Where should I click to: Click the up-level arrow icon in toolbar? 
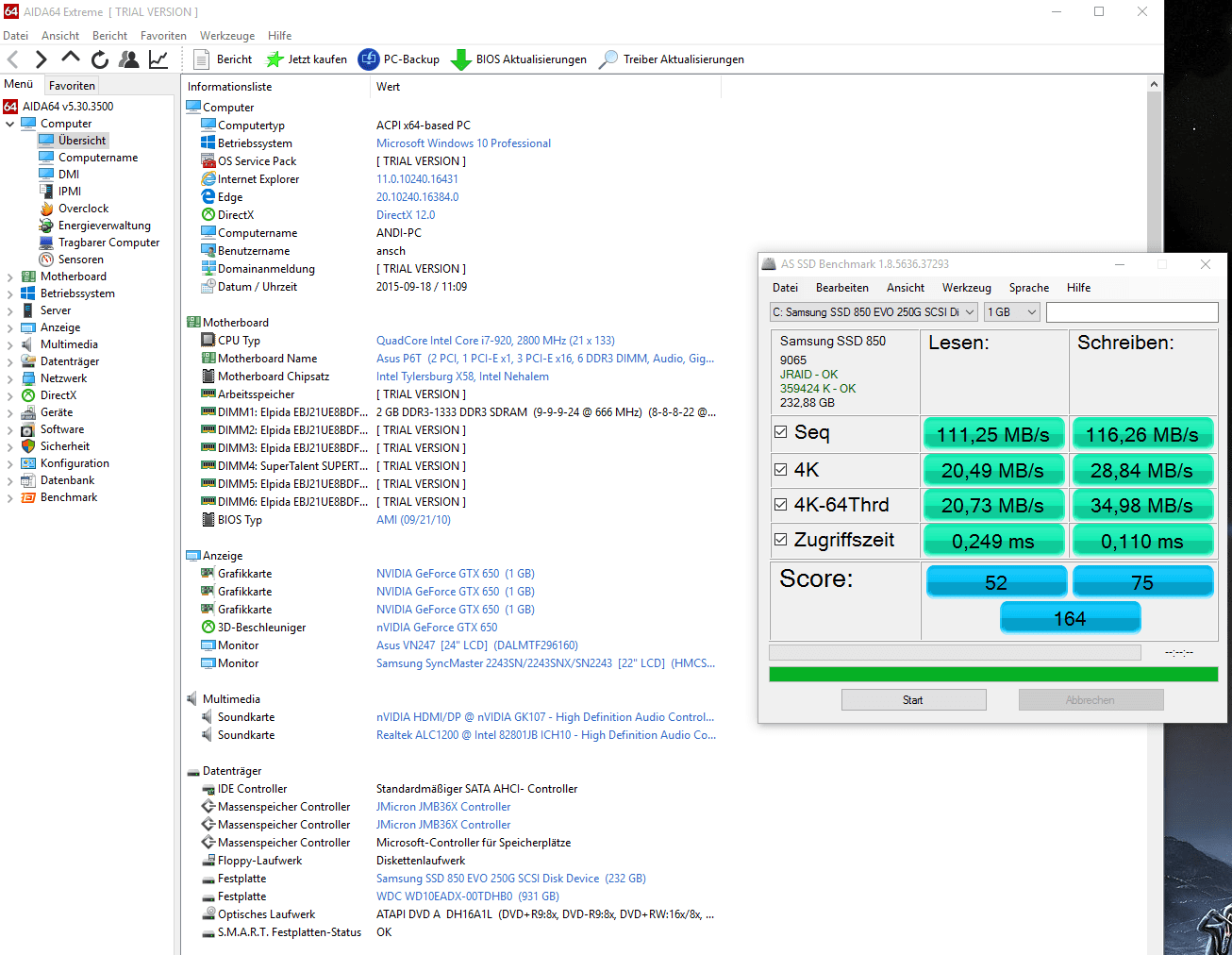coord(71,59)
